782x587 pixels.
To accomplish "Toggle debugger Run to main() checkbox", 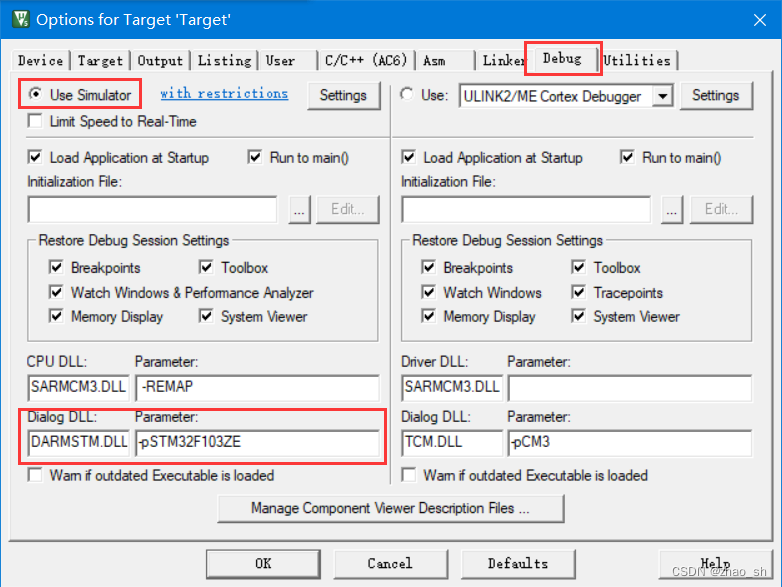I will coord(627,158).
